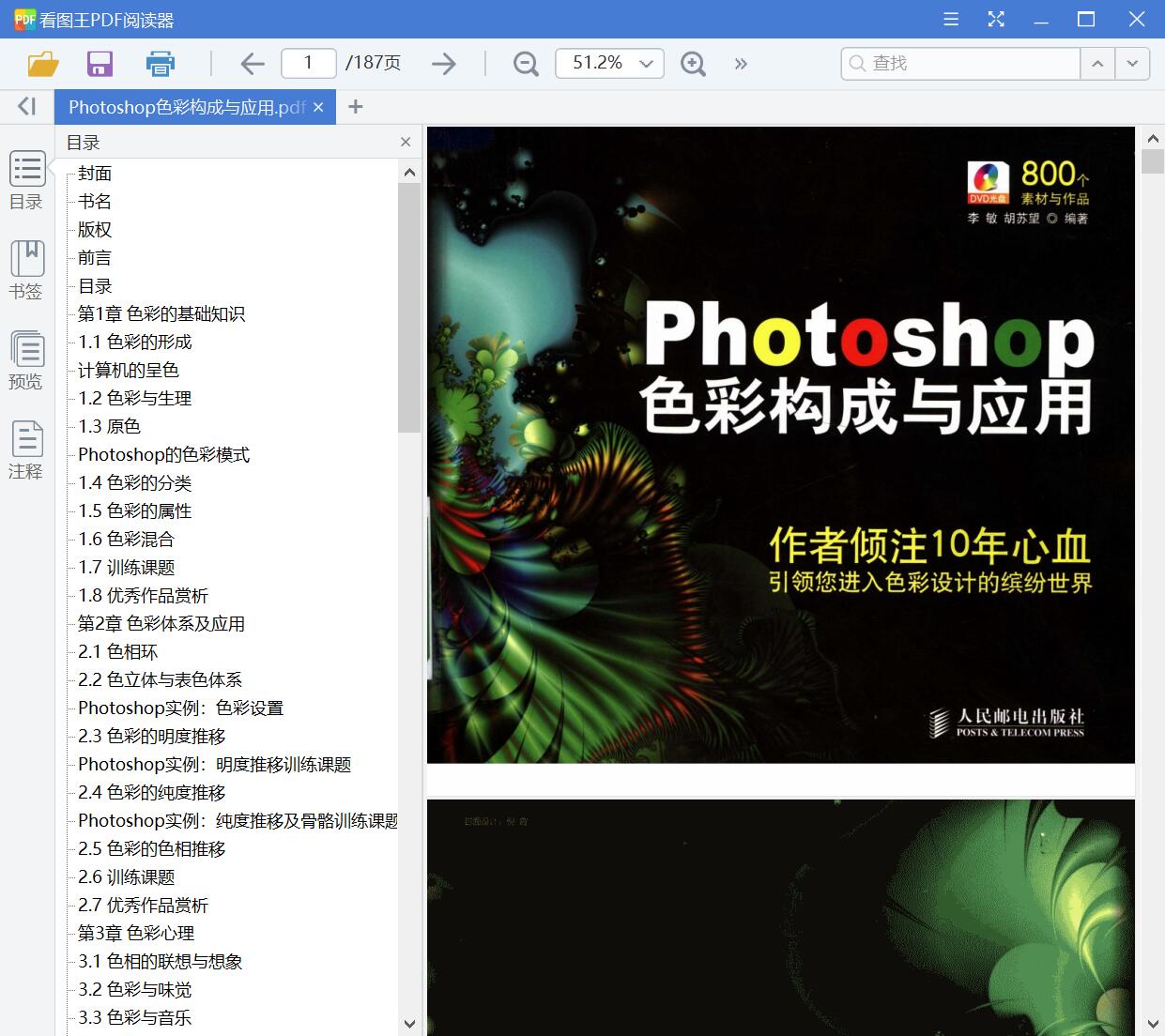Open 3.1 色相的联想与想象 section

click(161, 961)
